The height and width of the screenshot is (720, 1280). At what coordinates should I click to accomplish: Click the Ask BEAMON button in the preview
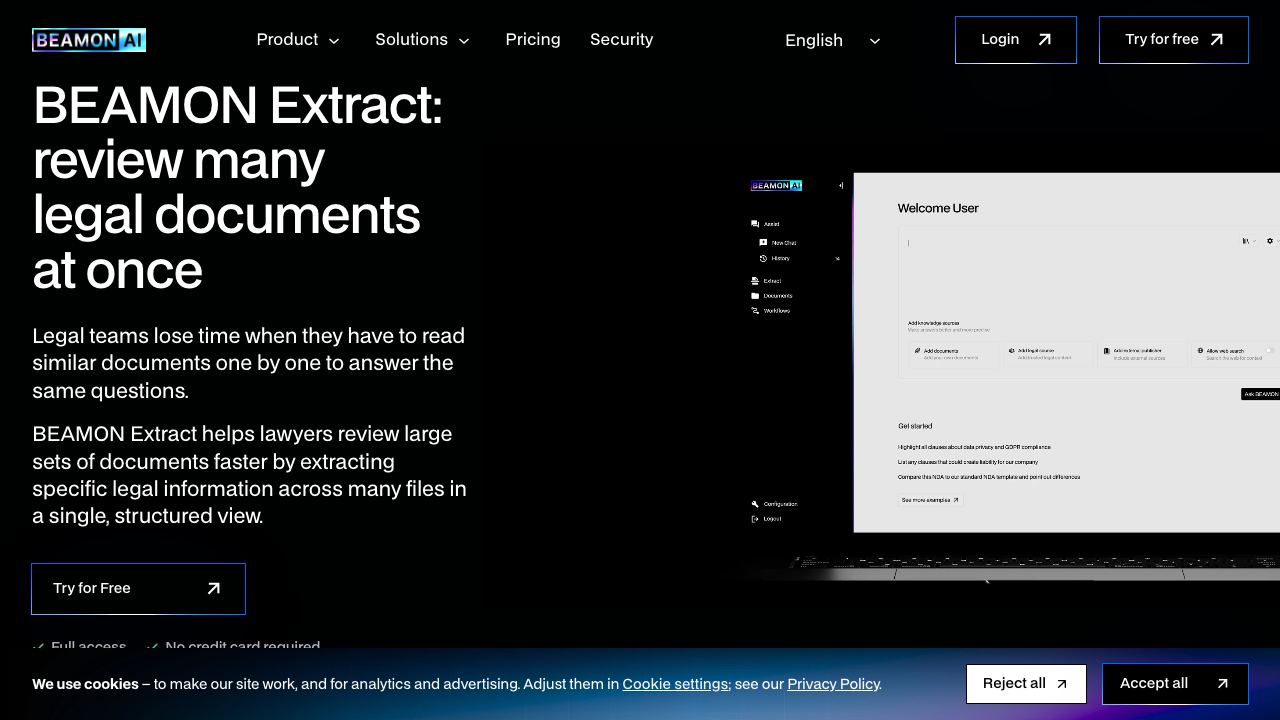click(1261, 394)
